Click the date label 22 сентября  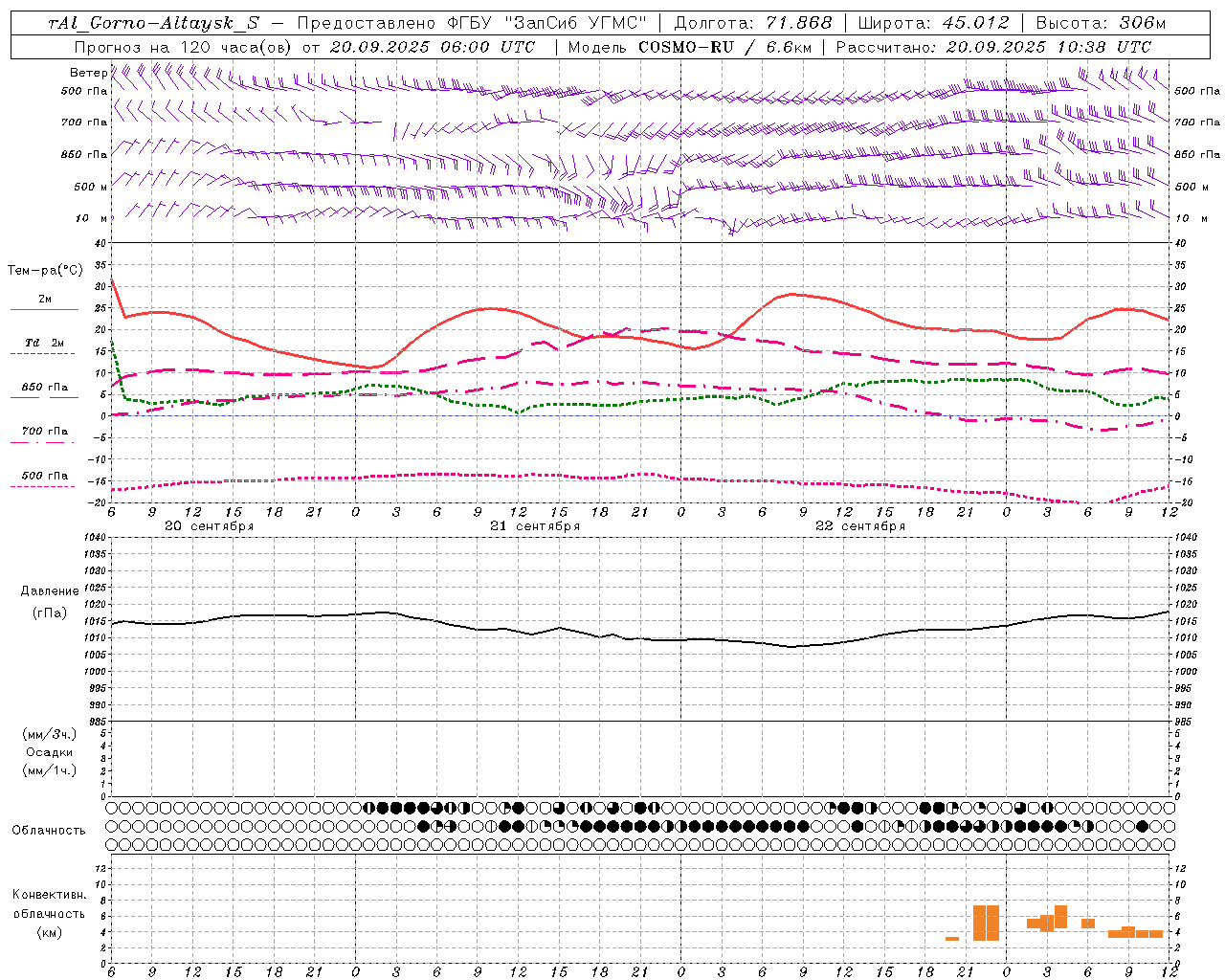pos(860,526)
